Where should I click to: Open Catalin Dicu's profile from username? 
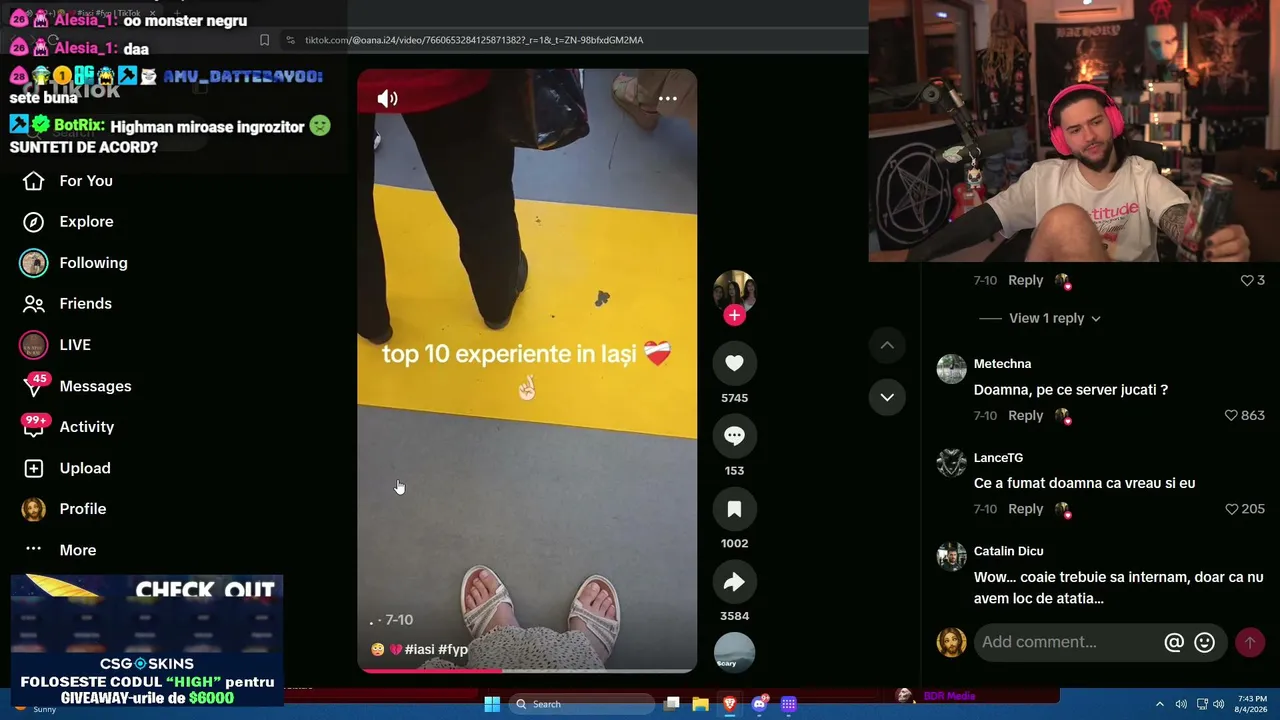click(x=1008, y=551)
